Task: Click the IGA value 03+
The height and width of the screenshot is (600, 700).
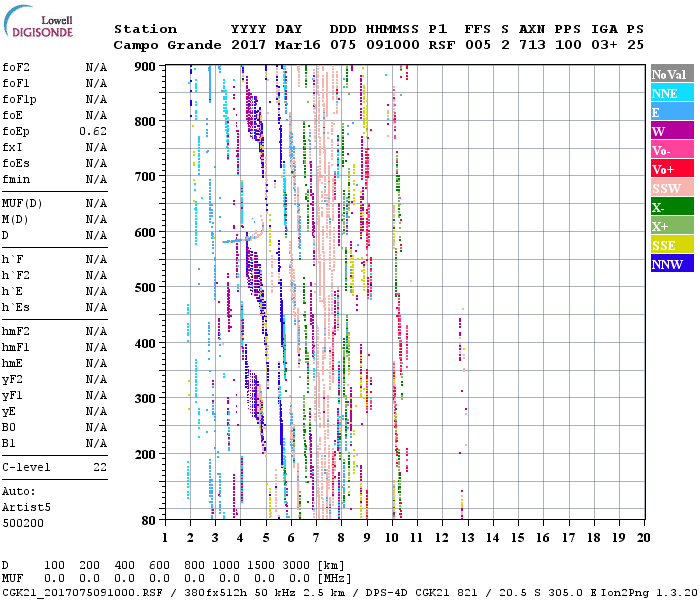Action: pos(604,45)
